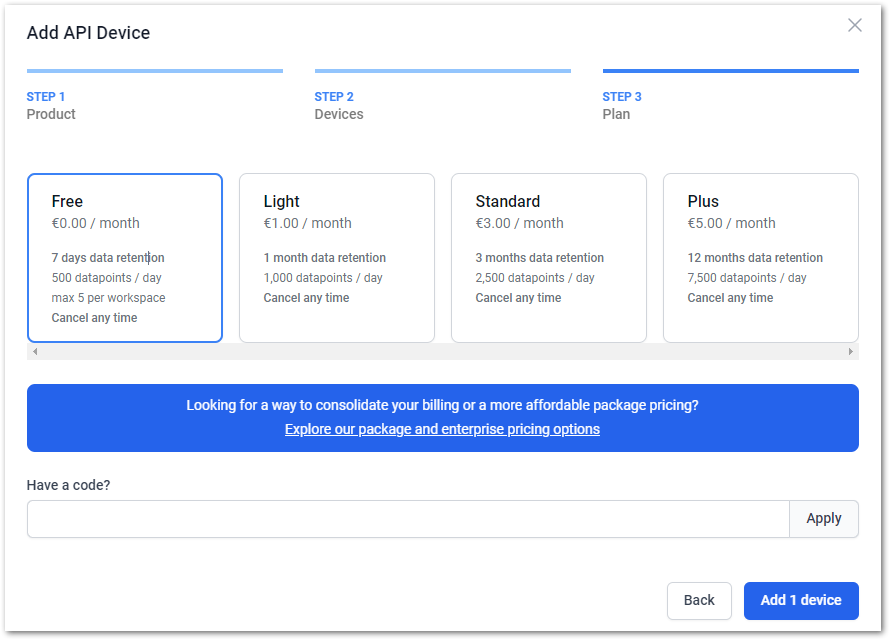Select the Free plan card
890x640 pixels.
[125, 258]
